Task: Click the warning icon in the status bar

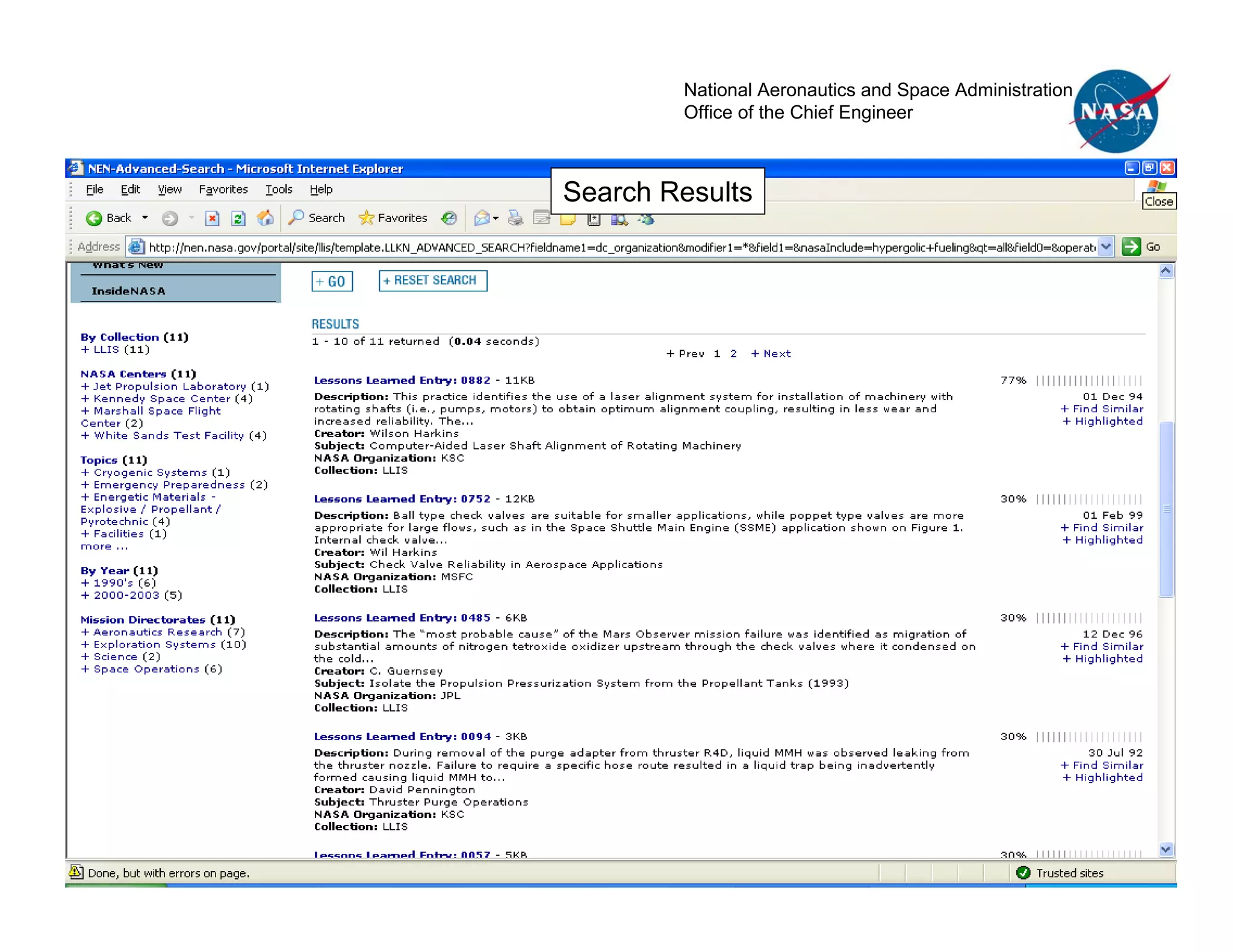Action: pos(75,872)
